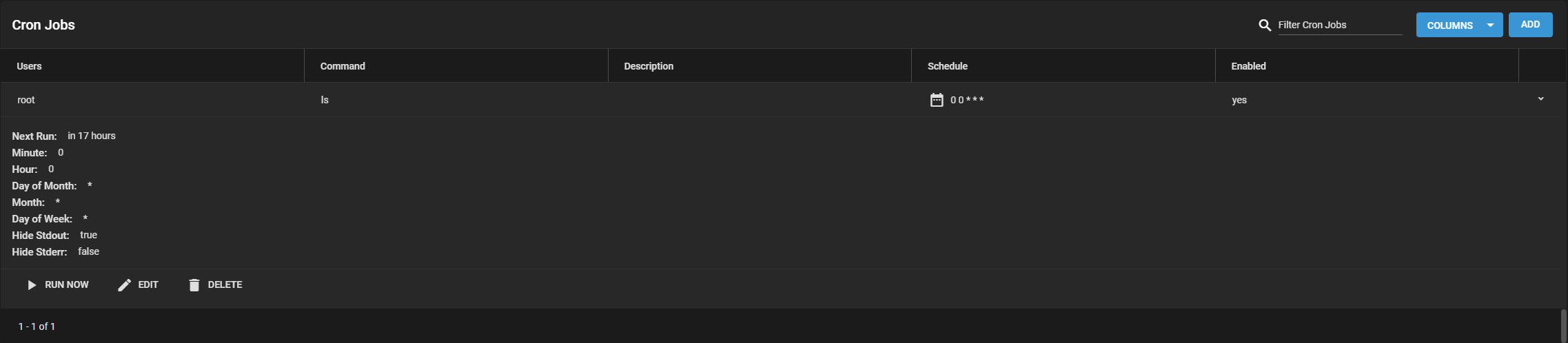Image resolution: width=1568 pixels, height=343 pixels.
Task: Click the Description column header
Action: (649, 66)
